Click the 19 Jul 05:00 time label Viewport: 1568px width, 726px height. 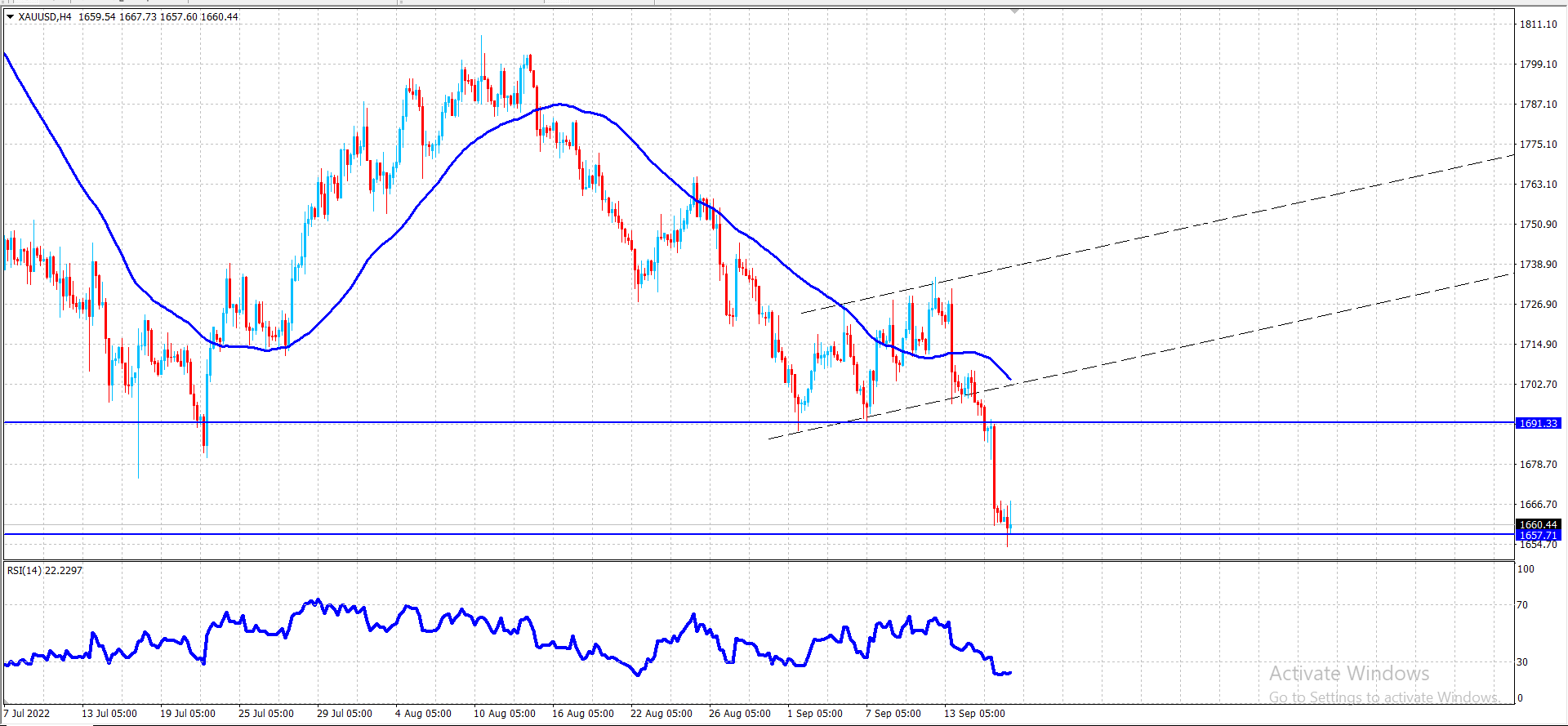pos(188,714)
